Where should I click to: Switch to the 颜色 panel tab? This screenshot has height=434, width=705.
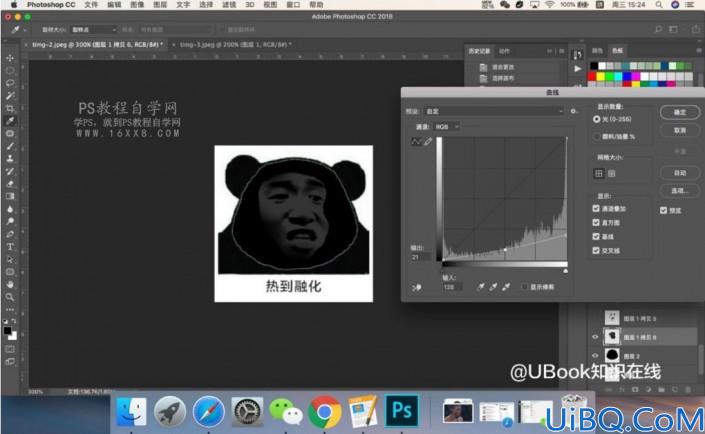(597, 51)
